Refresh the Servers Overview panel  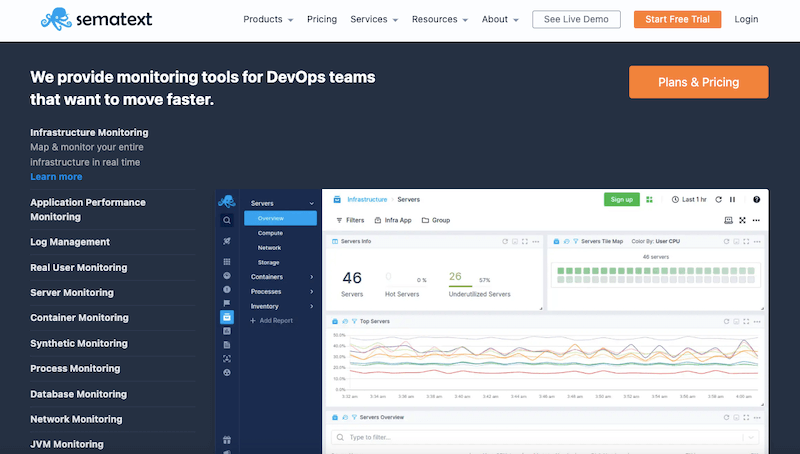tap(727, 417)
